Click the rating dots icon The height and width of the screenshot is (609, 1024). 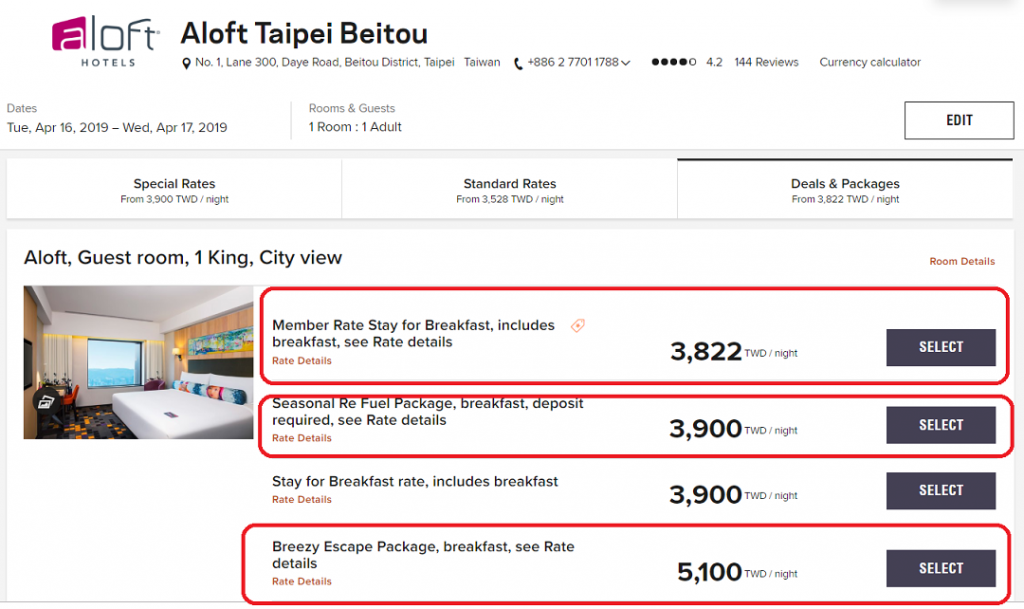pos(673,62)
